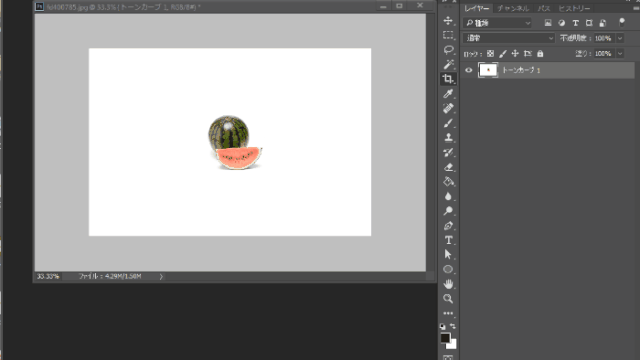
Task: Filter layers by shape layers icon
Action: click(589, 23)
